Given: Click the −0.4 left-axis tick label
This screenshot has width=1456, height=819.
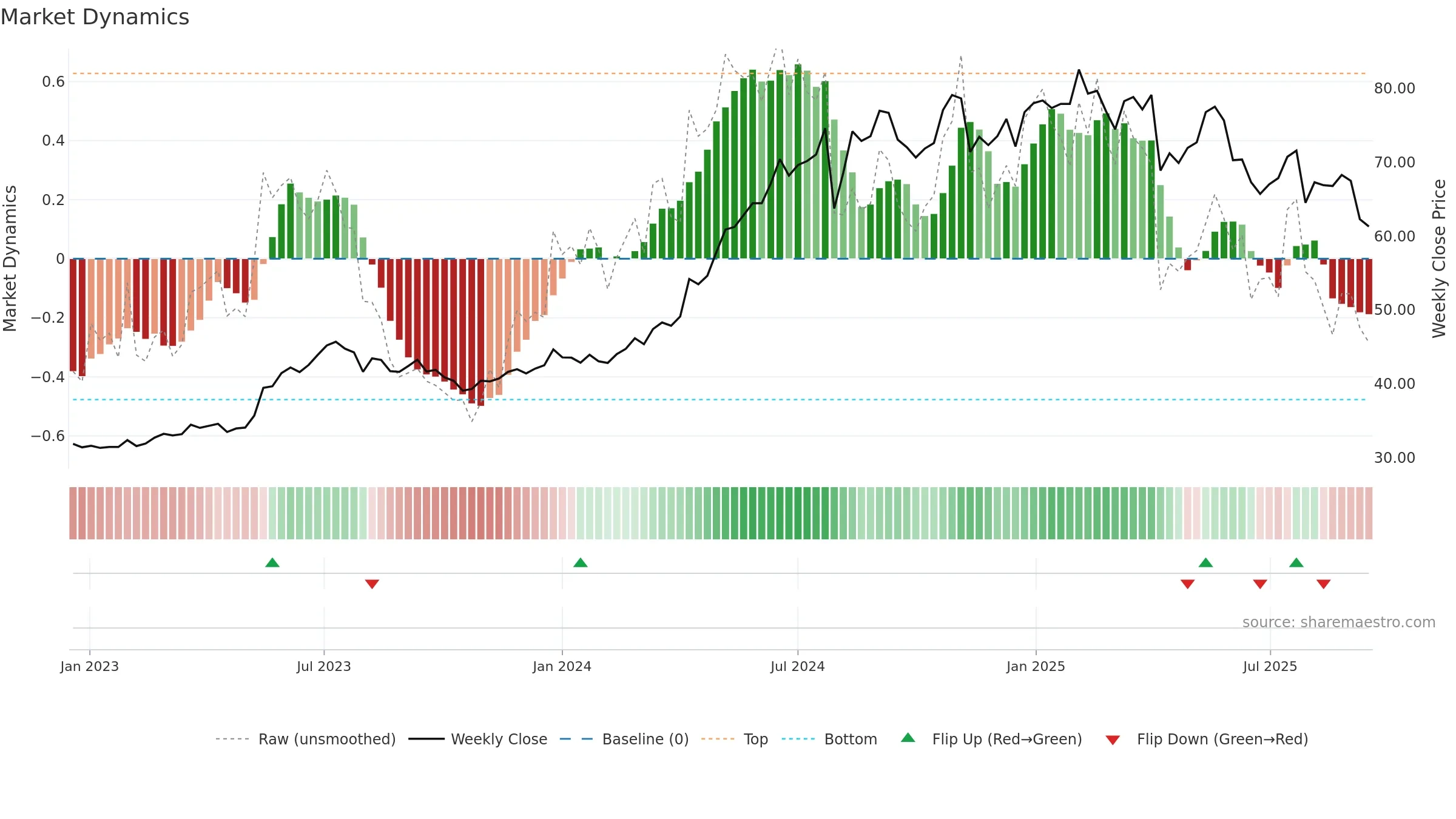Looking at the screenshot, I should click(x=48, y=377).
